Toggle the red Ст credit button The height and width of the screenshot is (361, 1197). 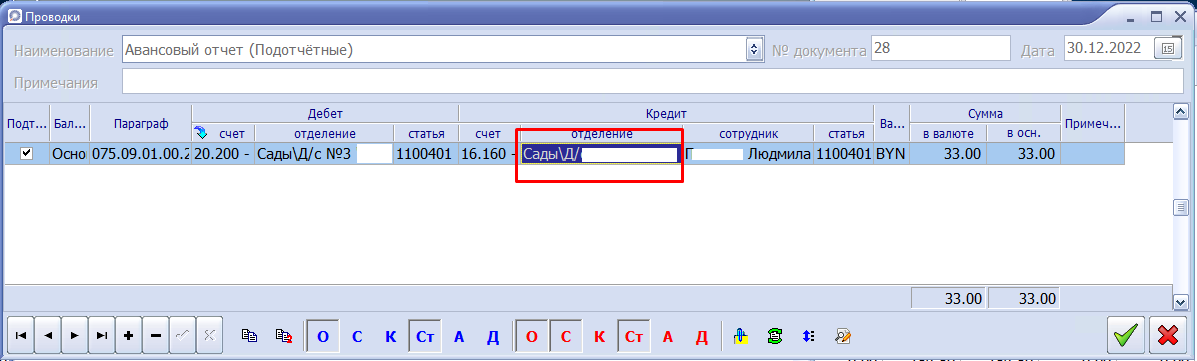[x=634, y=336]
